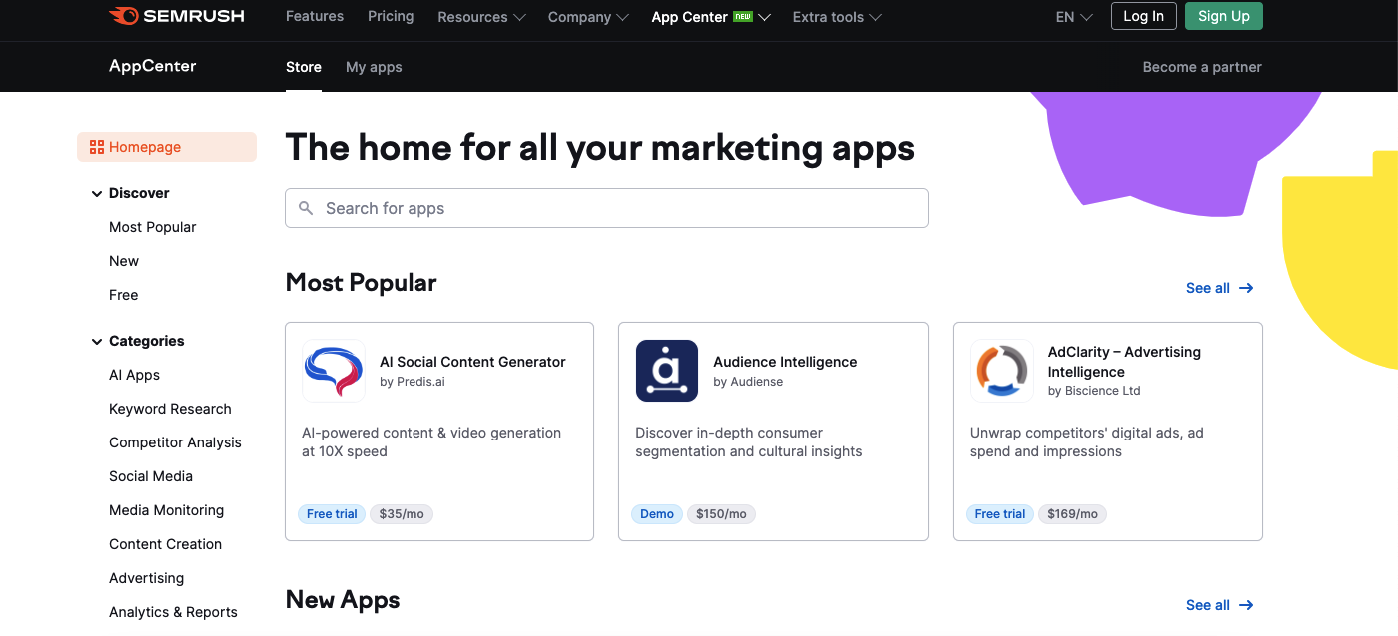Expand the Extra tools dropdown

[x=837, y=17]
